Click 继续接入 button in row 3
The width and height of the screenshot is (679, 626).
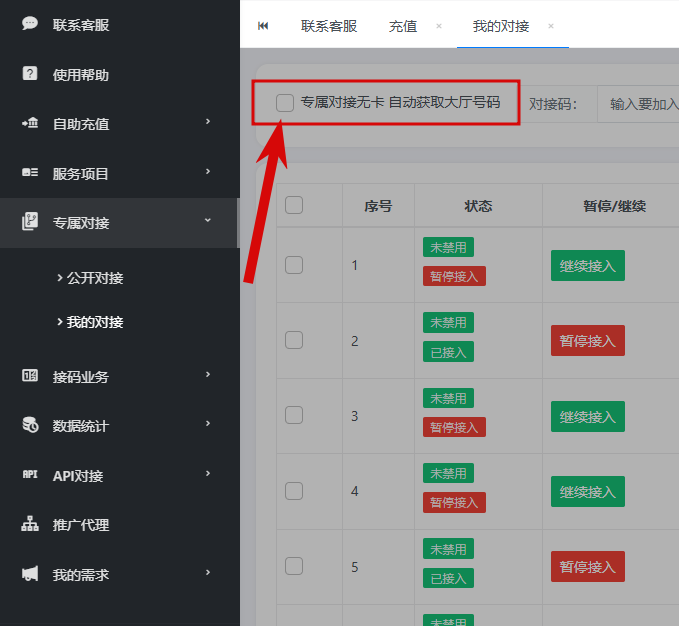588,416
